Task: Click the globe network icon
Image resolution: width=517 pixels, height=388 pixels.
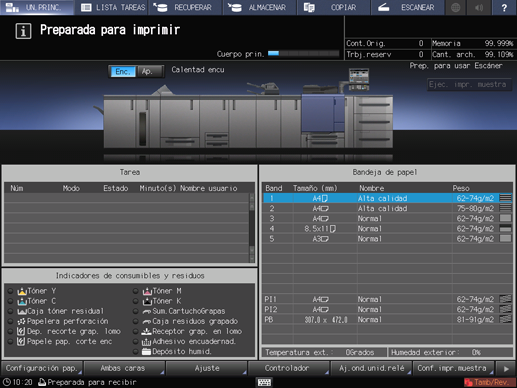Action: pos(456,7)
